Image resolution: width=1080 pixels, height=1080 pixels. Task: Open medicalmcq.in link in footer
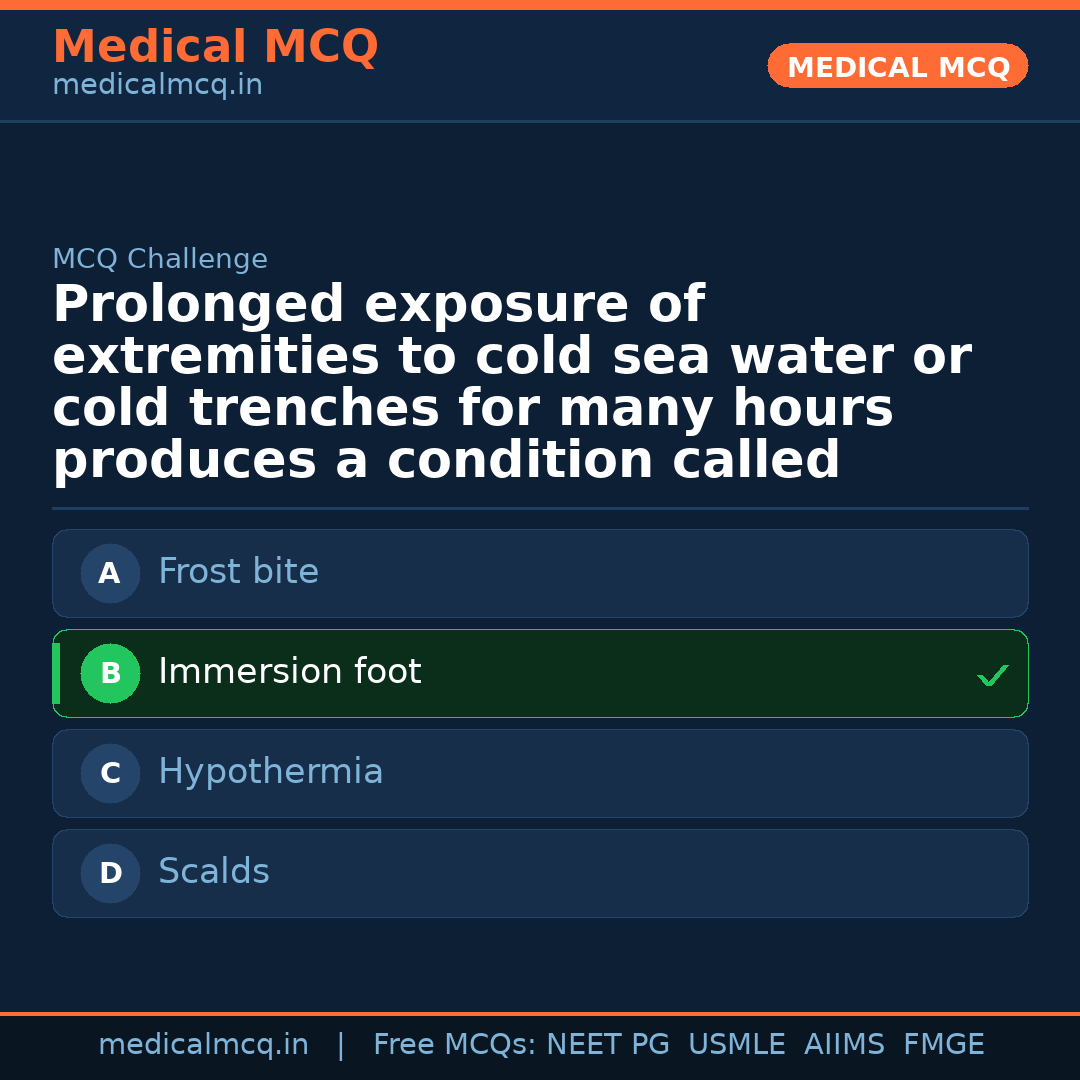[203, 1045]
